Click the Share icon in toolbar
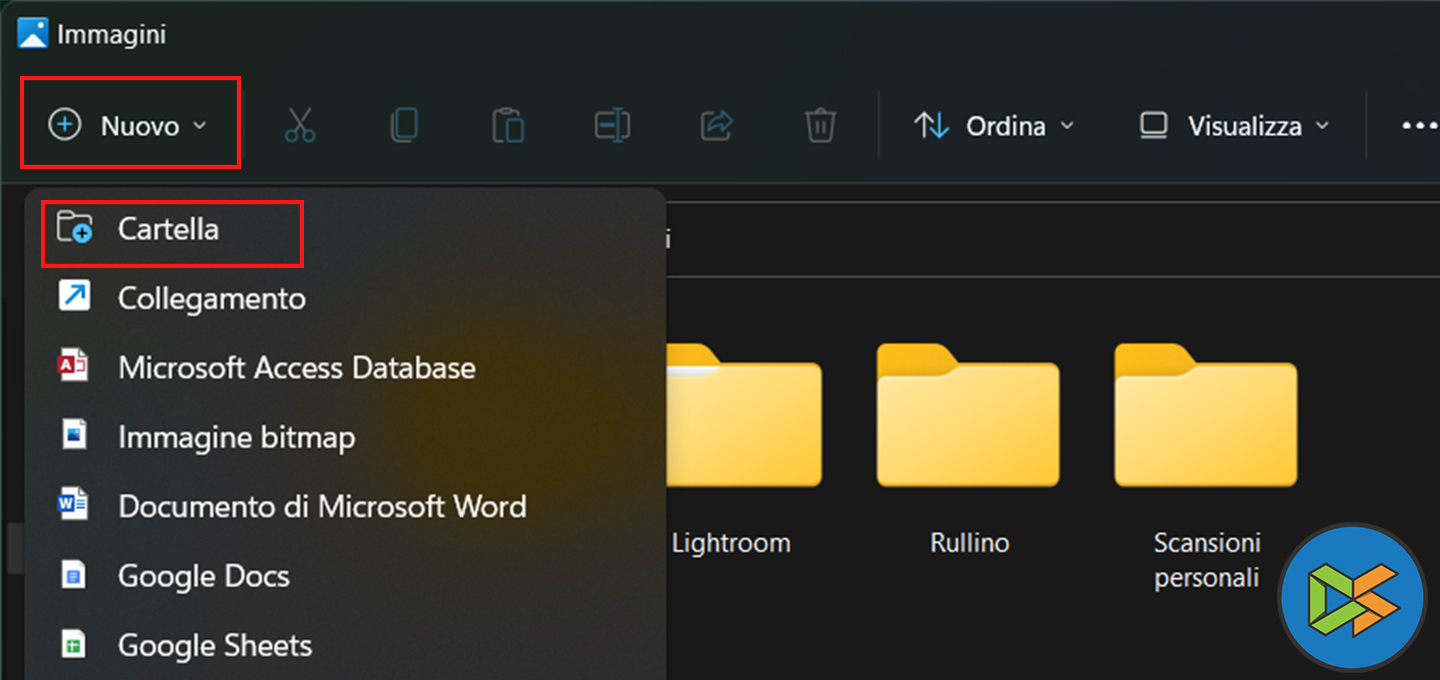 [x=716, y=126]
